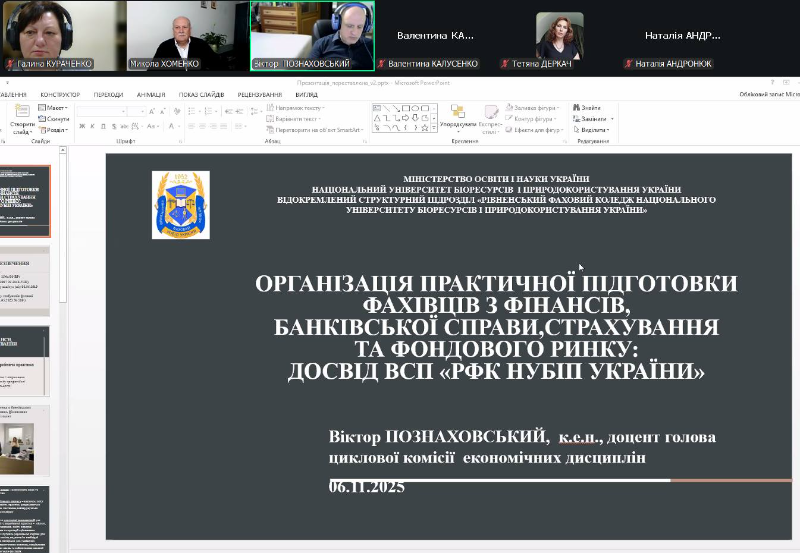The image size is (800, 553).
Task: Select Віктор ПОЗНАХОВСЬКИЙ's video tile
Action: tap(312, 35)
